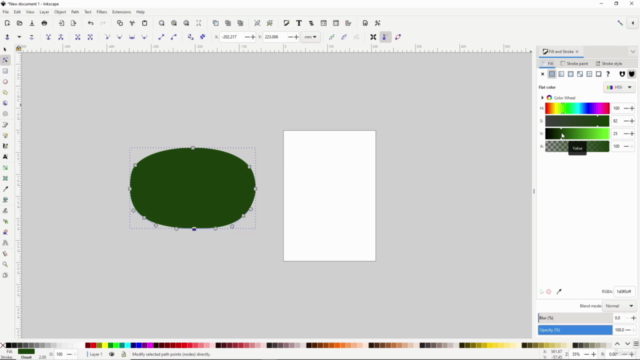
Task: Select Swatch fill type
Action: click(x=599, y=74)
